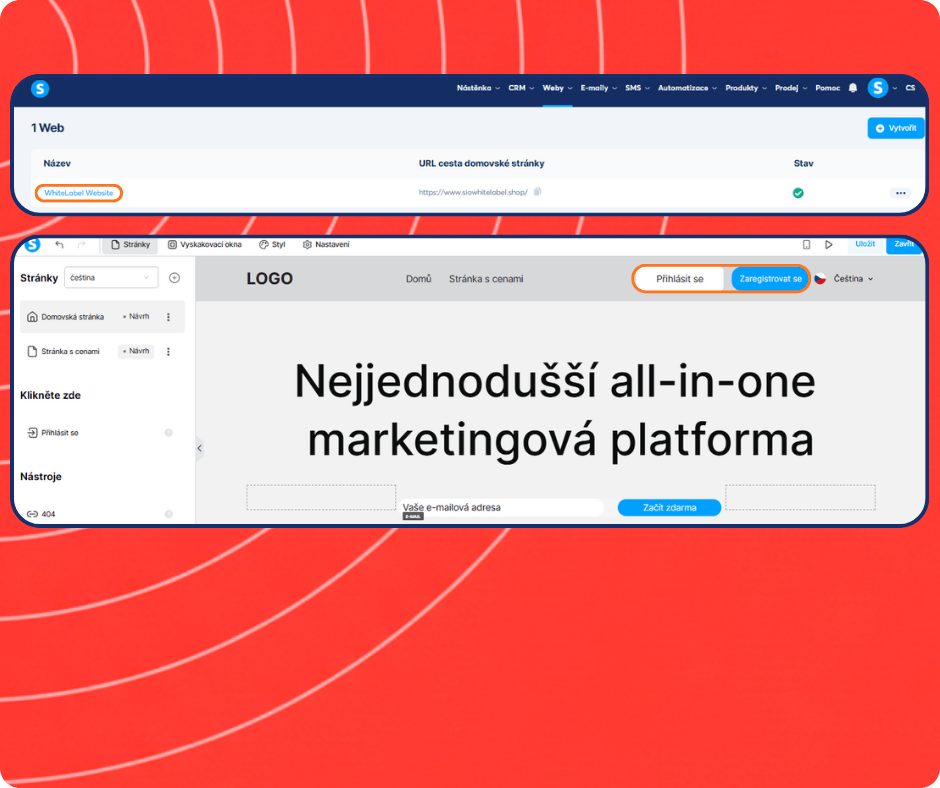Open the Automatizace menu
940x788 pixels.
click(x=687, y=88)
